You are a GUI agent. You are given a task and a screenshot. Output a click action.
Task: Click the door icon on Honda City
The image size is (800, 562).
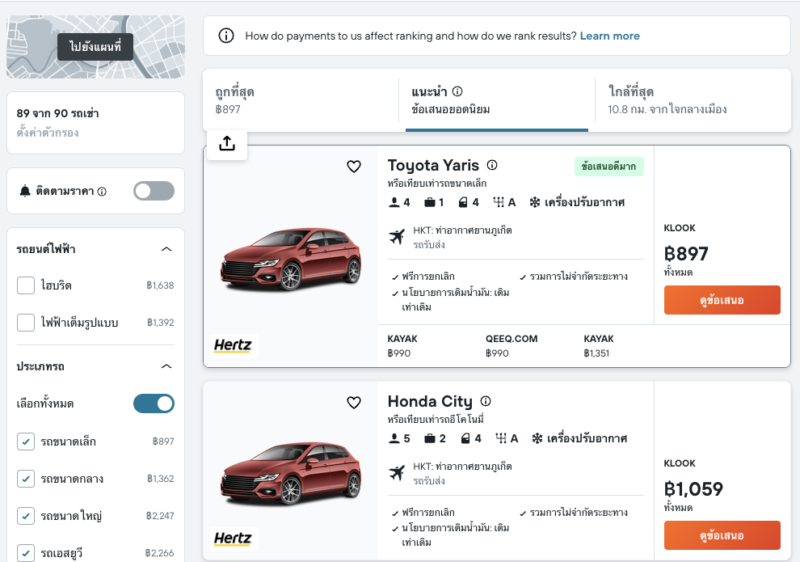[x=465, y=439]
